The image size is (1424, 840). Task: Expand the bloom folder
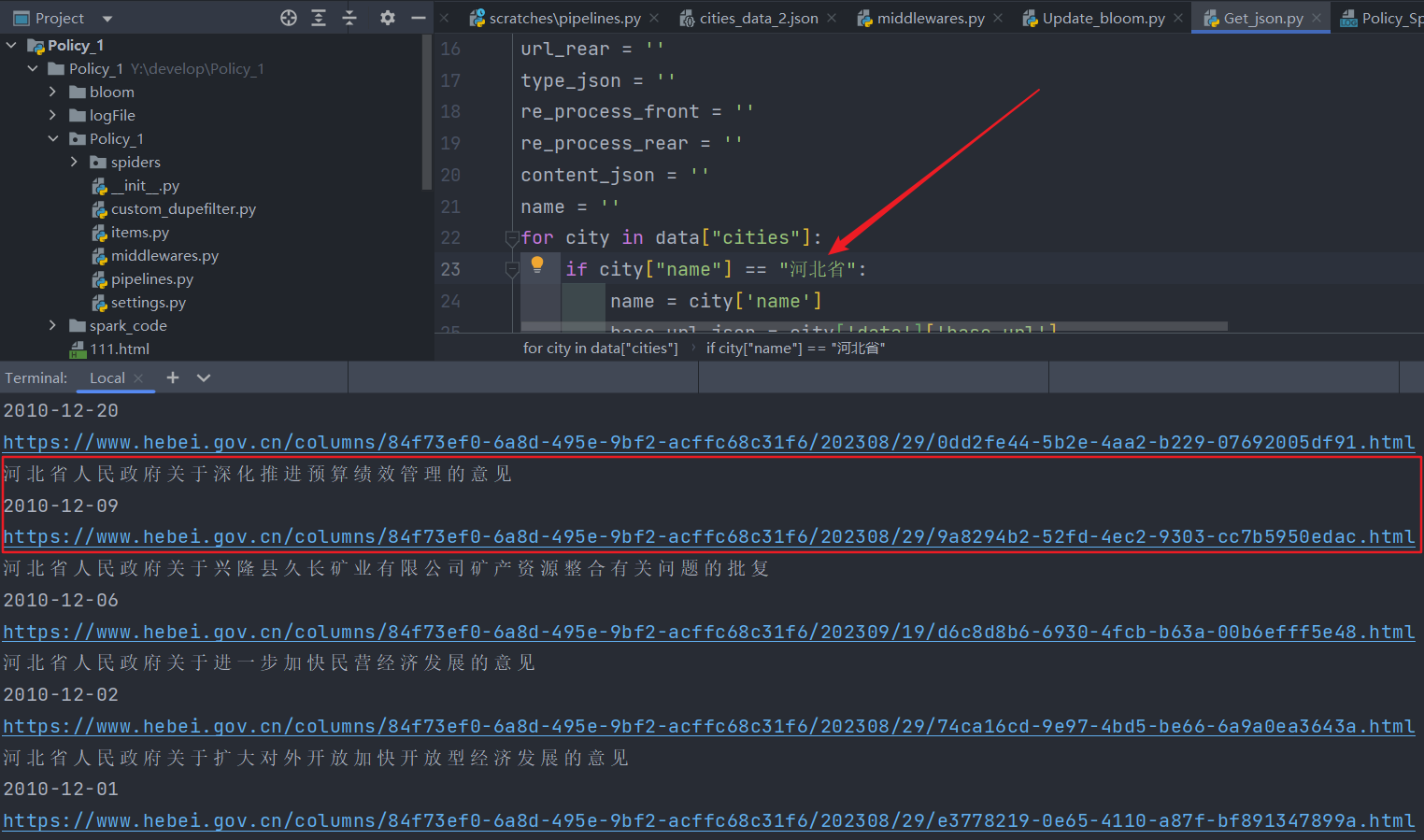(53, 92)
